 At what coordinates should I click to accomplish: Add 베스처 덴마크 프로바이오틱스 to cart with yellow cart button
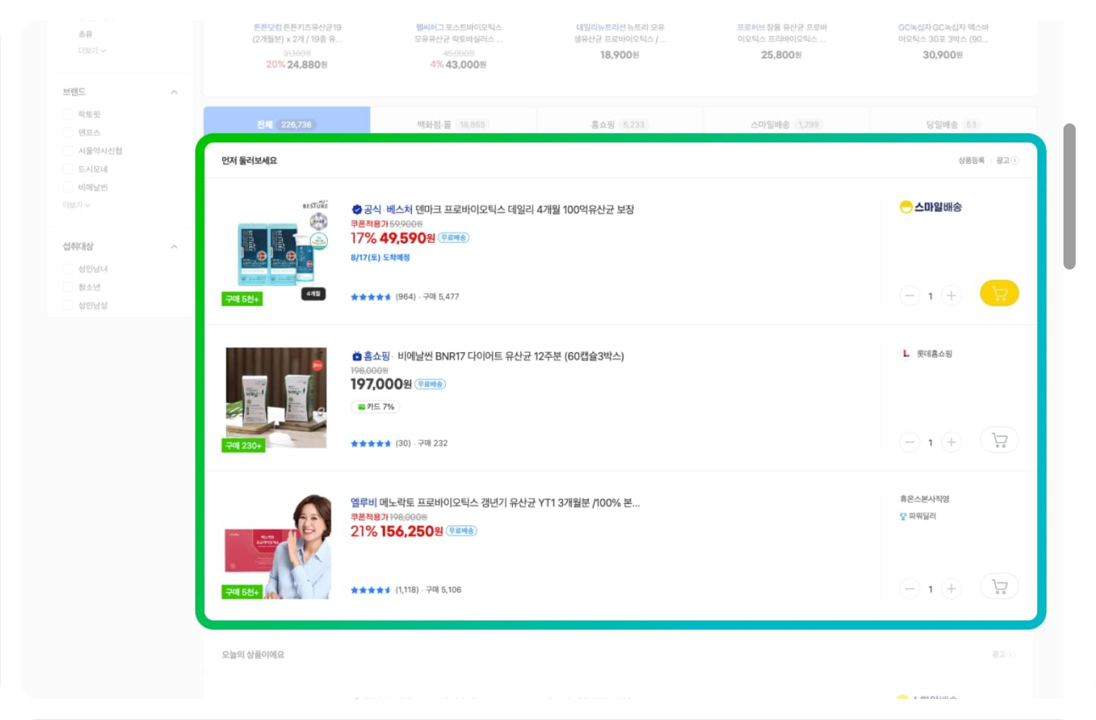point(999,294)
